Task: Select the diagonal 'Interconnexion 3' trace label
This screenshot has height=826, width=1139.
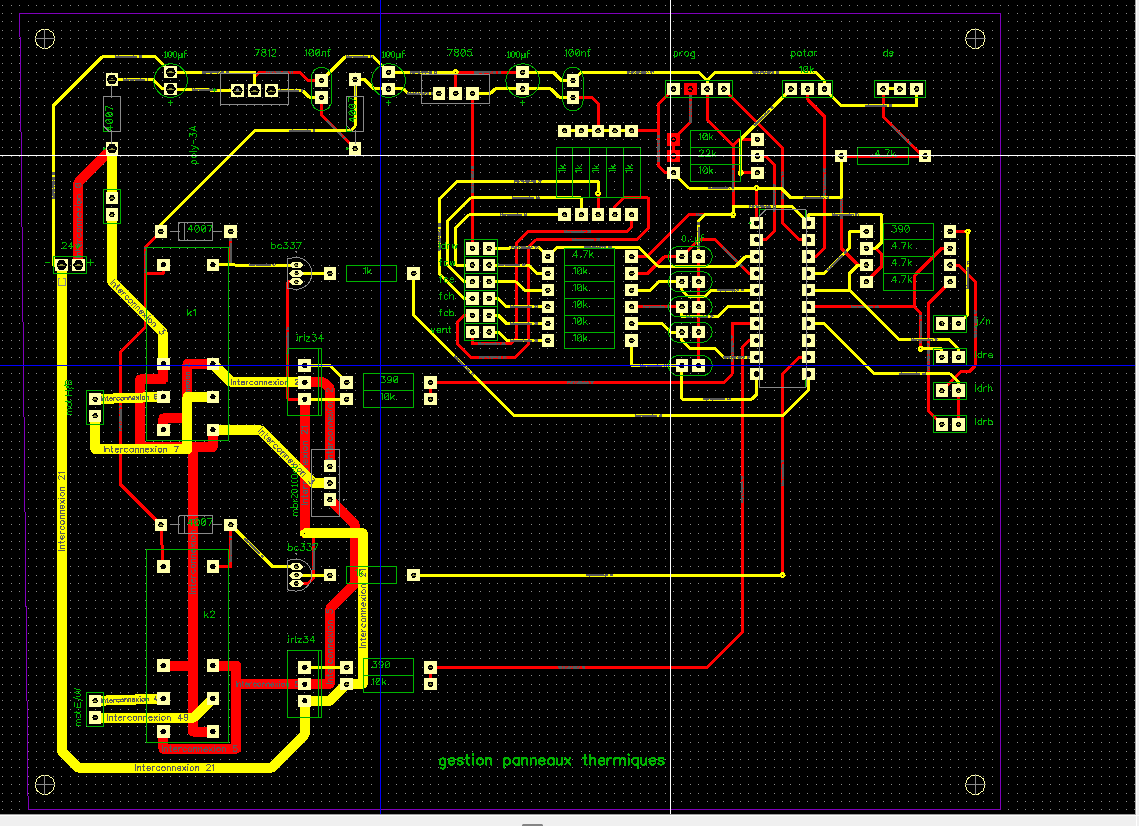Action: (x=138, y=307)
